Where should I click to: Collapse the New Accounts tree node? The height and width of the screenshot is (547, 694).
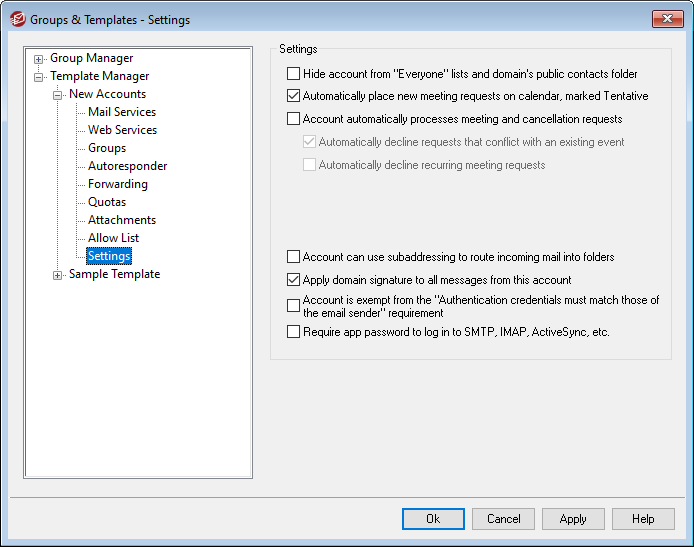point(58,95)
